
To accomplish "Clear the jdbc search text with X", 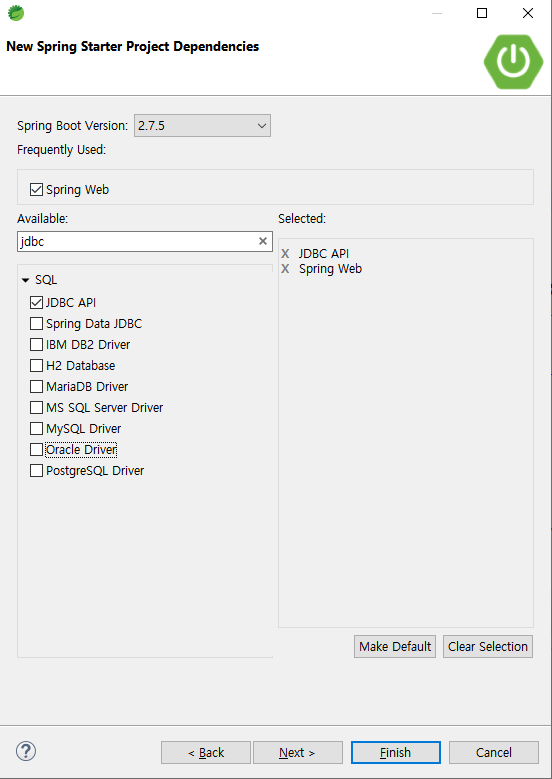I will (263, 241).
